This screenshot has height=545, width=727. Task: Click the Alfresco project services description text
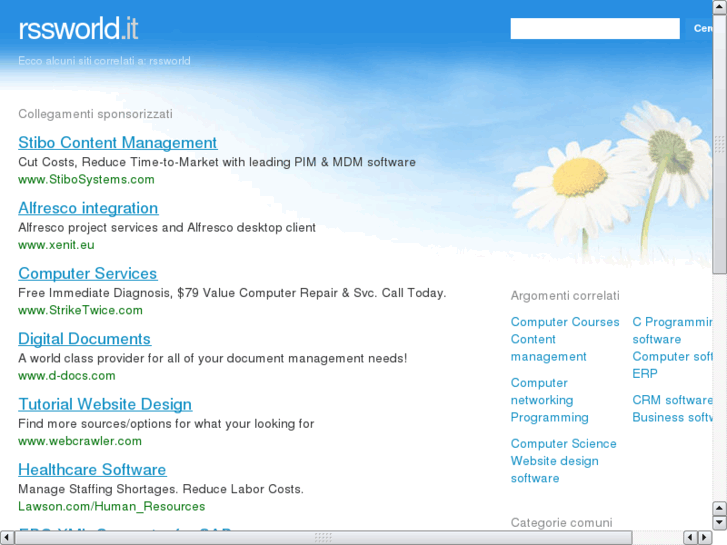(167, 228)
